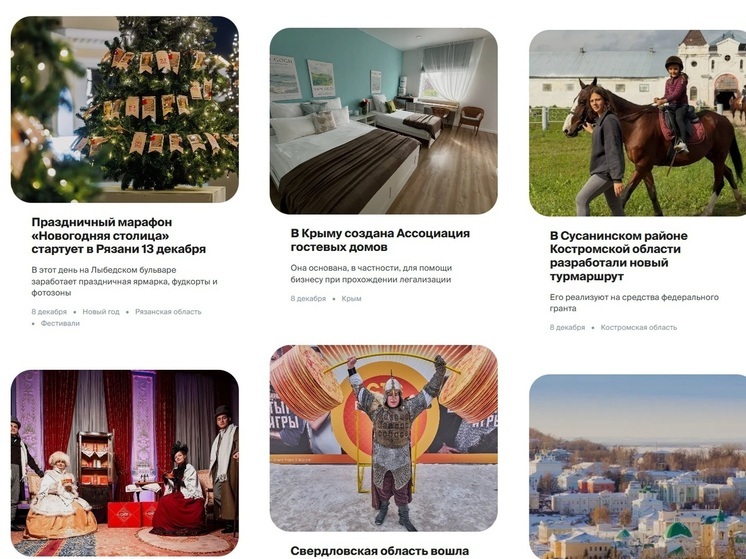Click the armored strongman photo
The width and height of the screenshot is (746, 559).
[x=383, y=438]
